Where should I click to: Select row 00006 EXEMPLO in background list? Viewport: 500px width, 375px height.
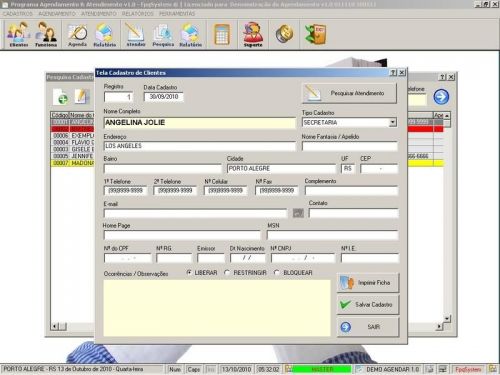[73, 136]
